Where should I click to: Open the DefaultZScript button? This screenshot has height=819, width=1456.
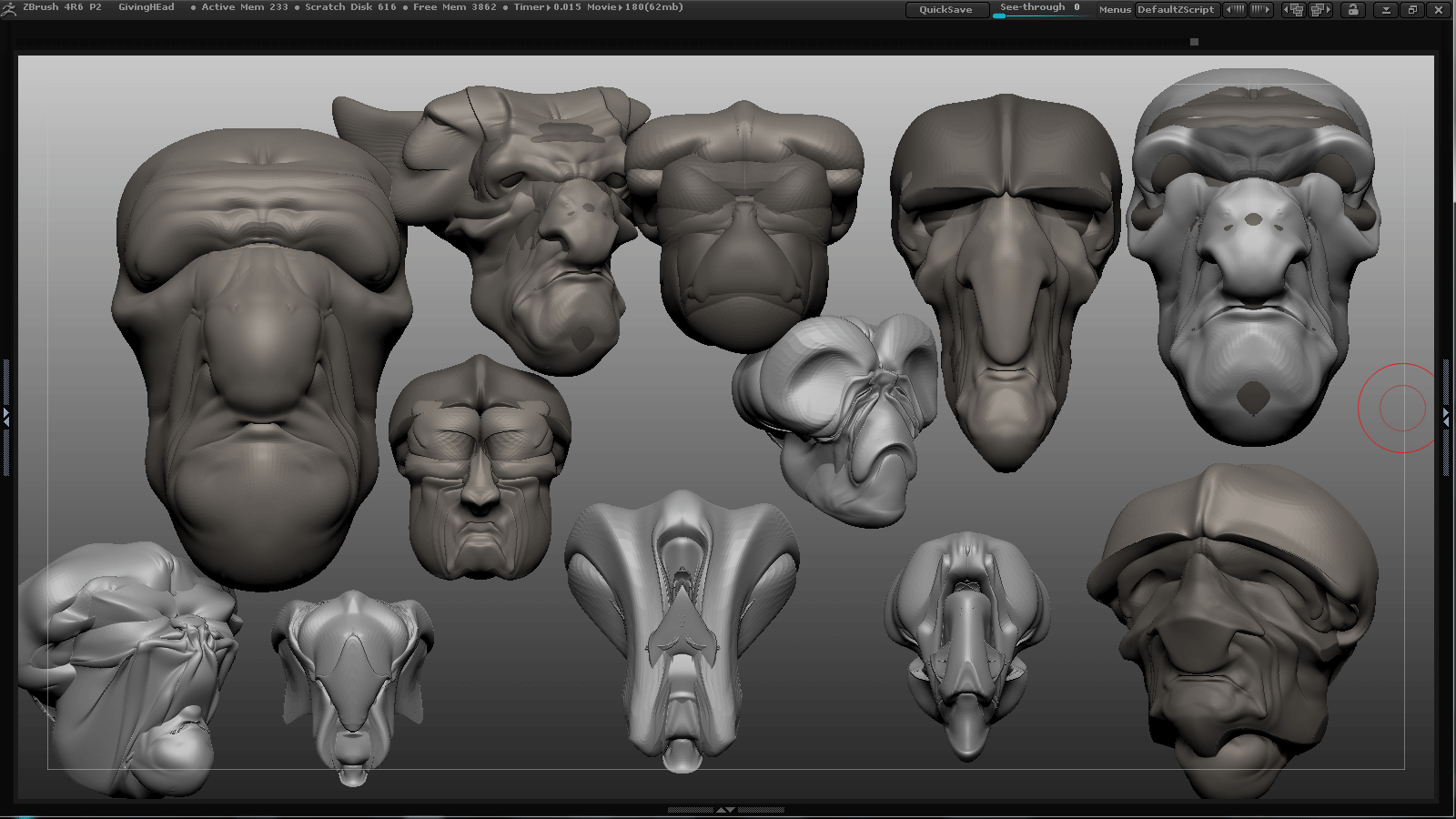(1176, 10)
